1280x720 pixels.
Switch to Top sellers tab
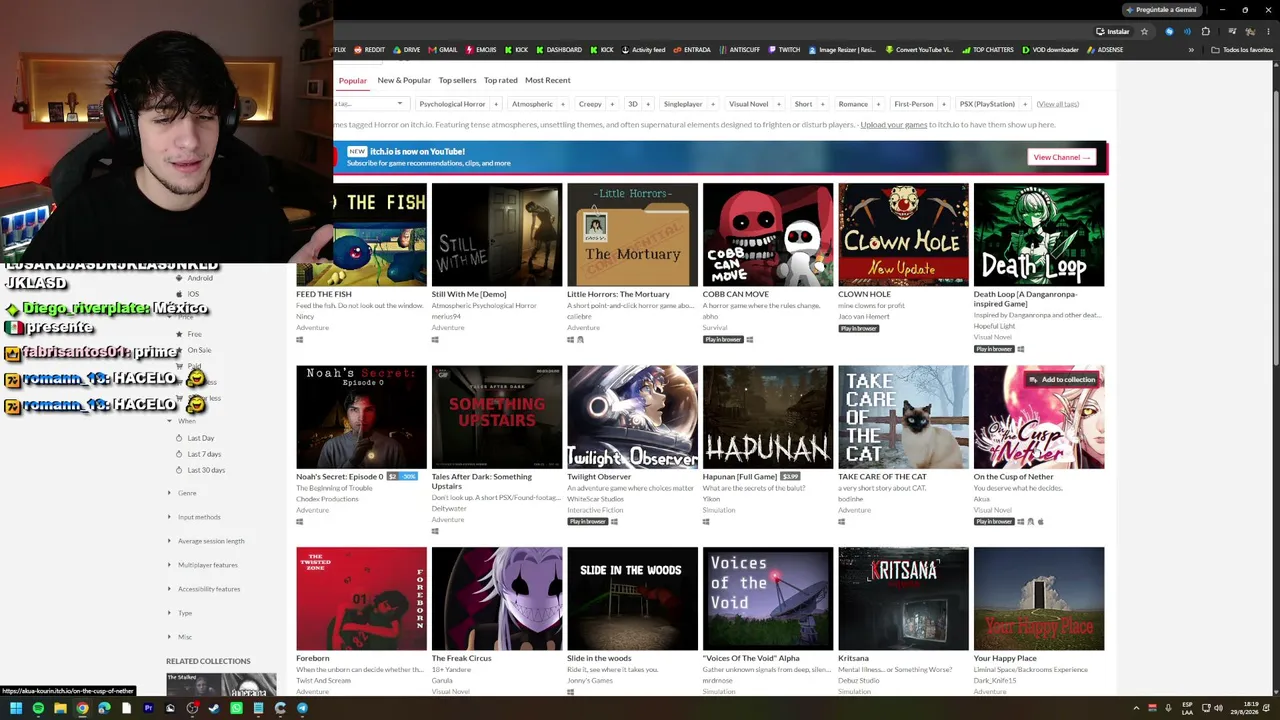pos(457,80)
